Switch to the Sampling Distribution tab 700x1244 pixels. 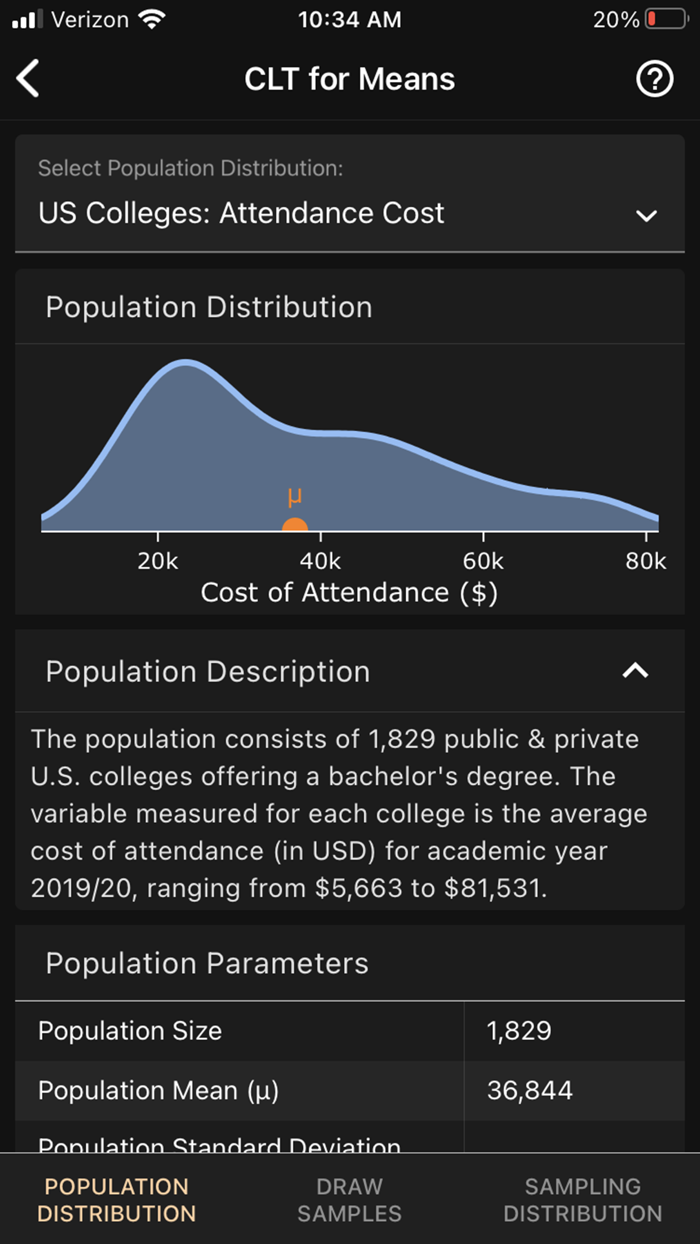point(583,1199)
